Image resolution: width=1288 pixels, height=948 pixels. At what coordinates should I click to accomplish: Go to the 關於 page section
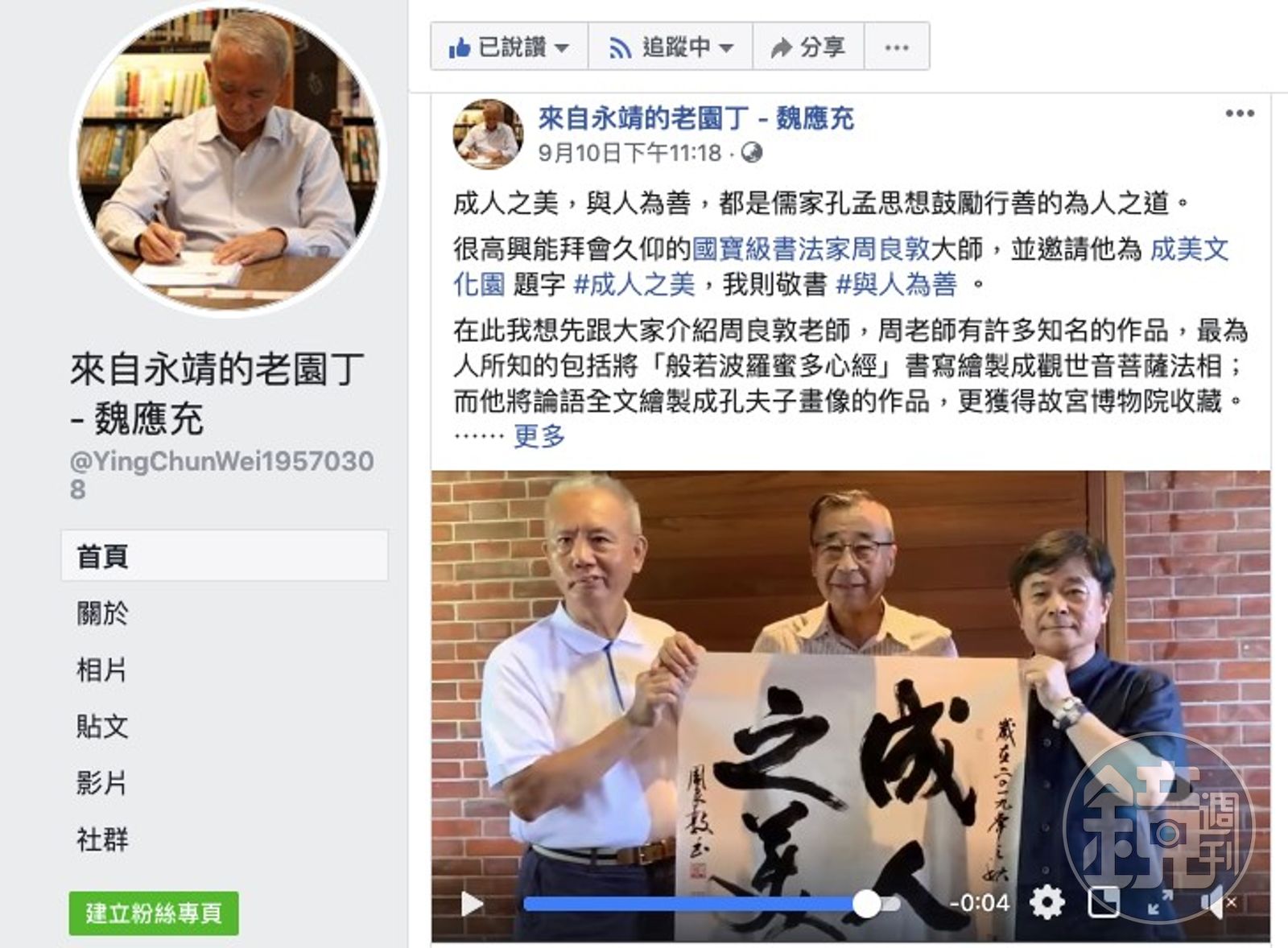click(x=102, y=613)
